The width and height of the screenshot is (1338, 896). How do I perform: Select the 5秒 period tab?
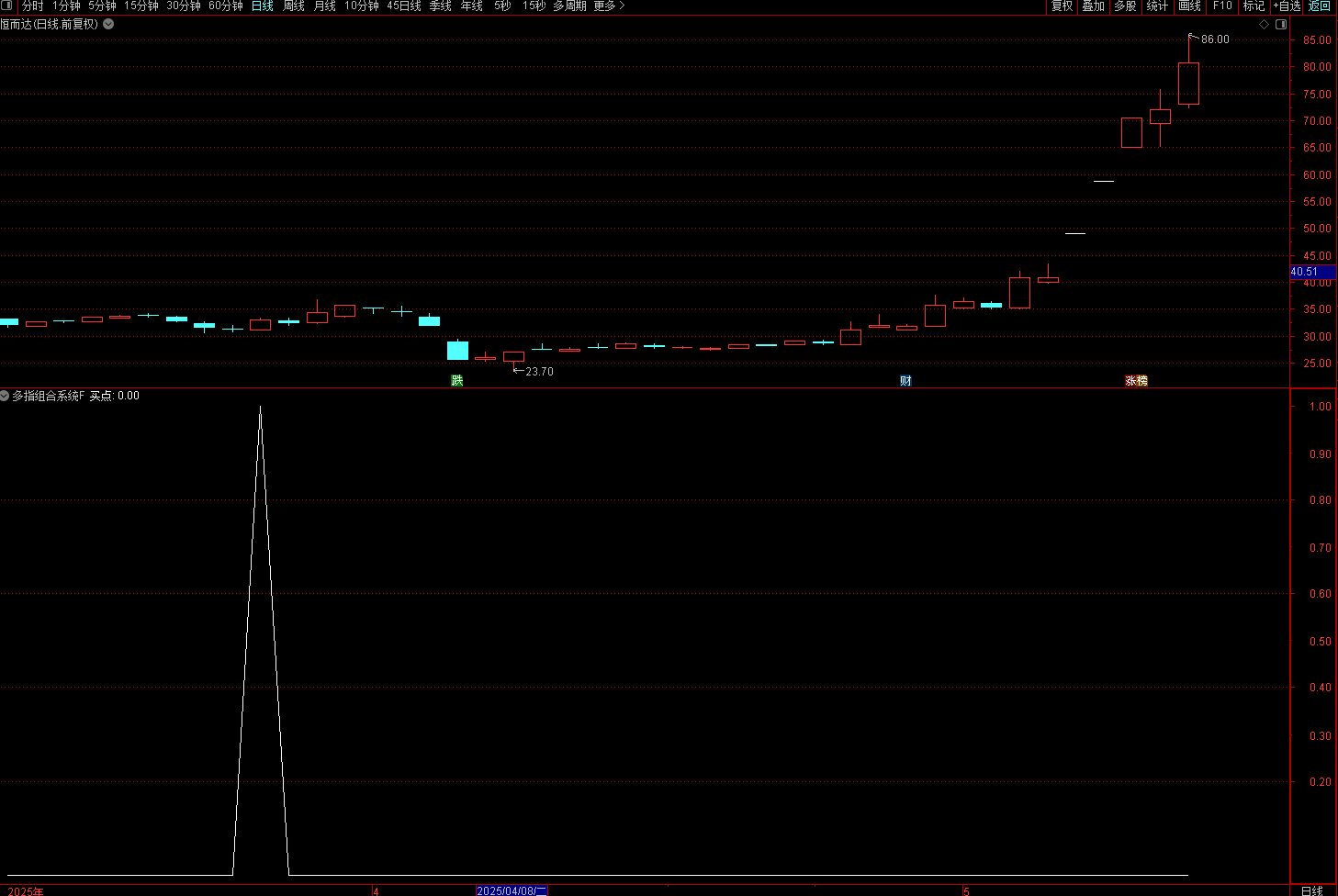coord(502,6)
